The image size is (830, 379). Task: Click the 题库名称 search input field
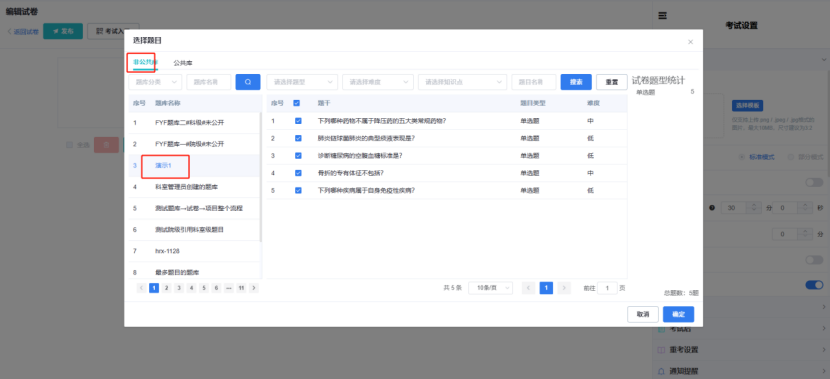209,82
